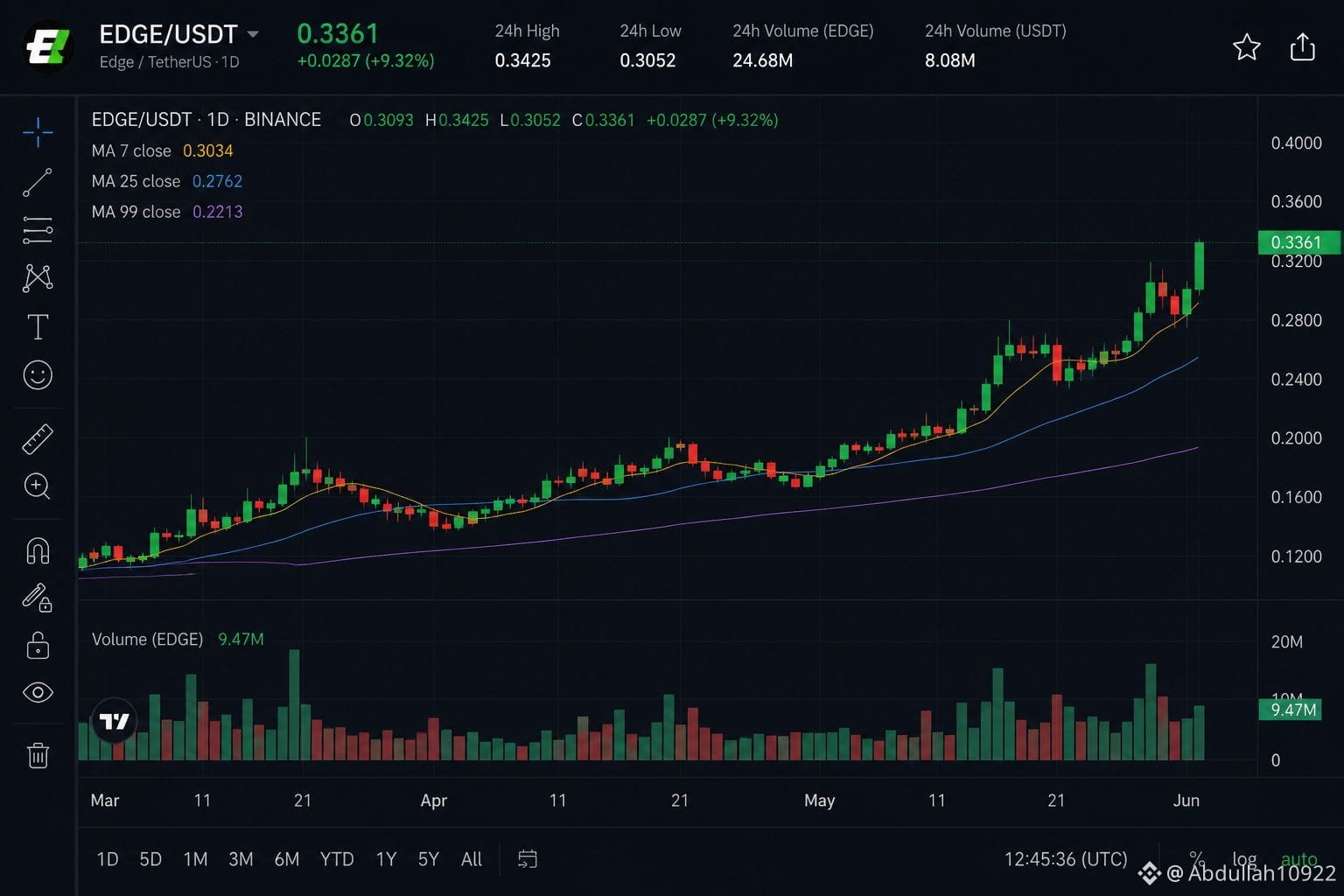Toggle the auto scale option
This screenshot has height=896, width=1344.
click(1298, 859)
